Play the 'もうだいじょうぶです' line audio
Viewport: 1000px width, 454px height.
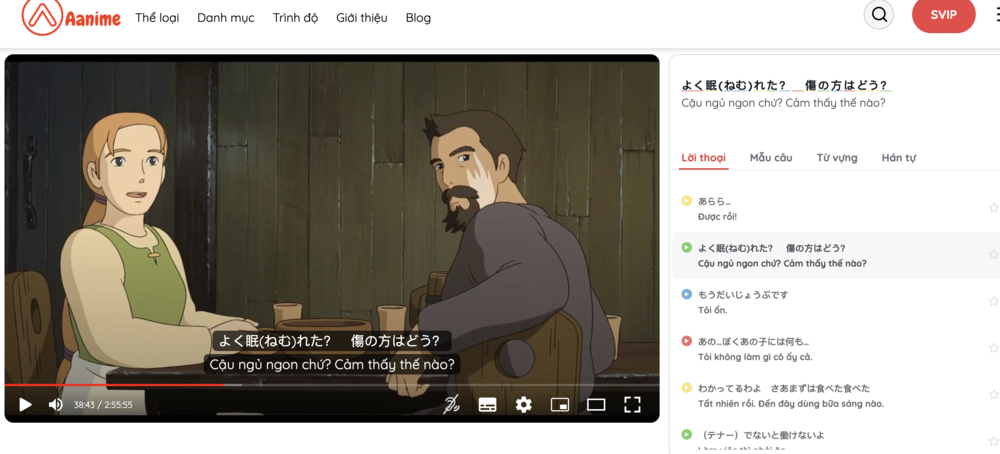(x=687, y=295)
